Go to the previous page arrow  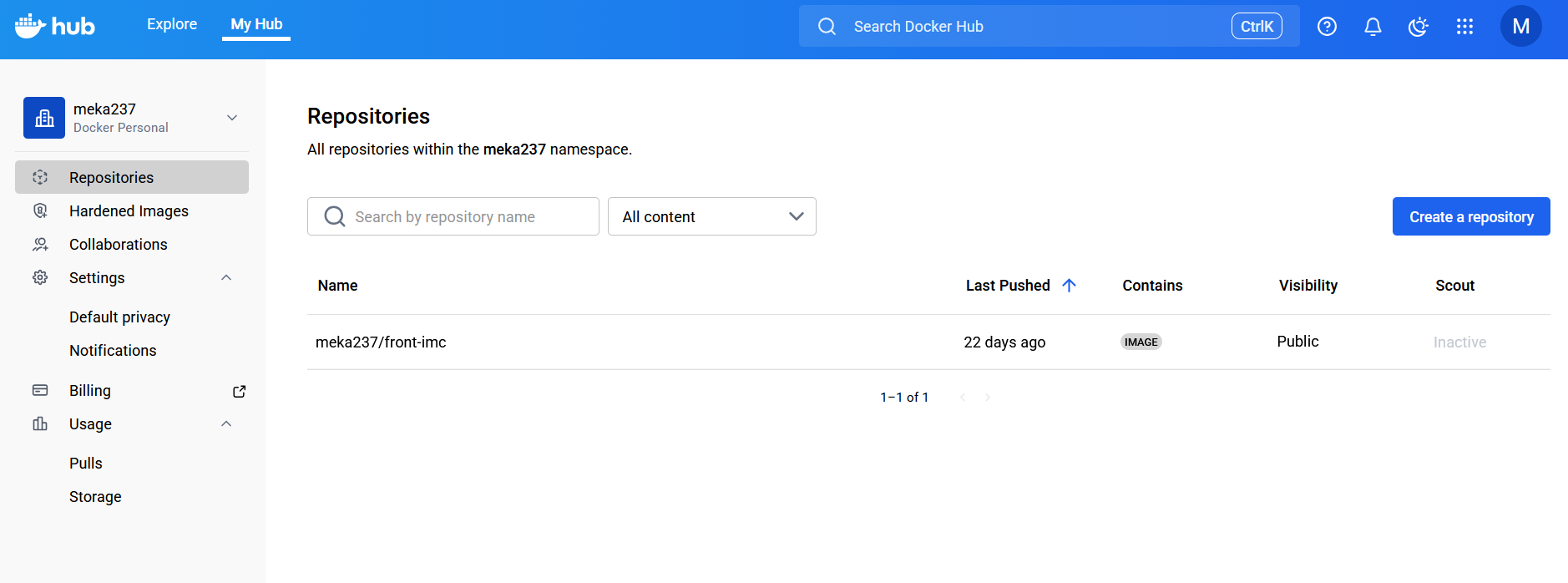pyautogui.click(x=963, y=397)
